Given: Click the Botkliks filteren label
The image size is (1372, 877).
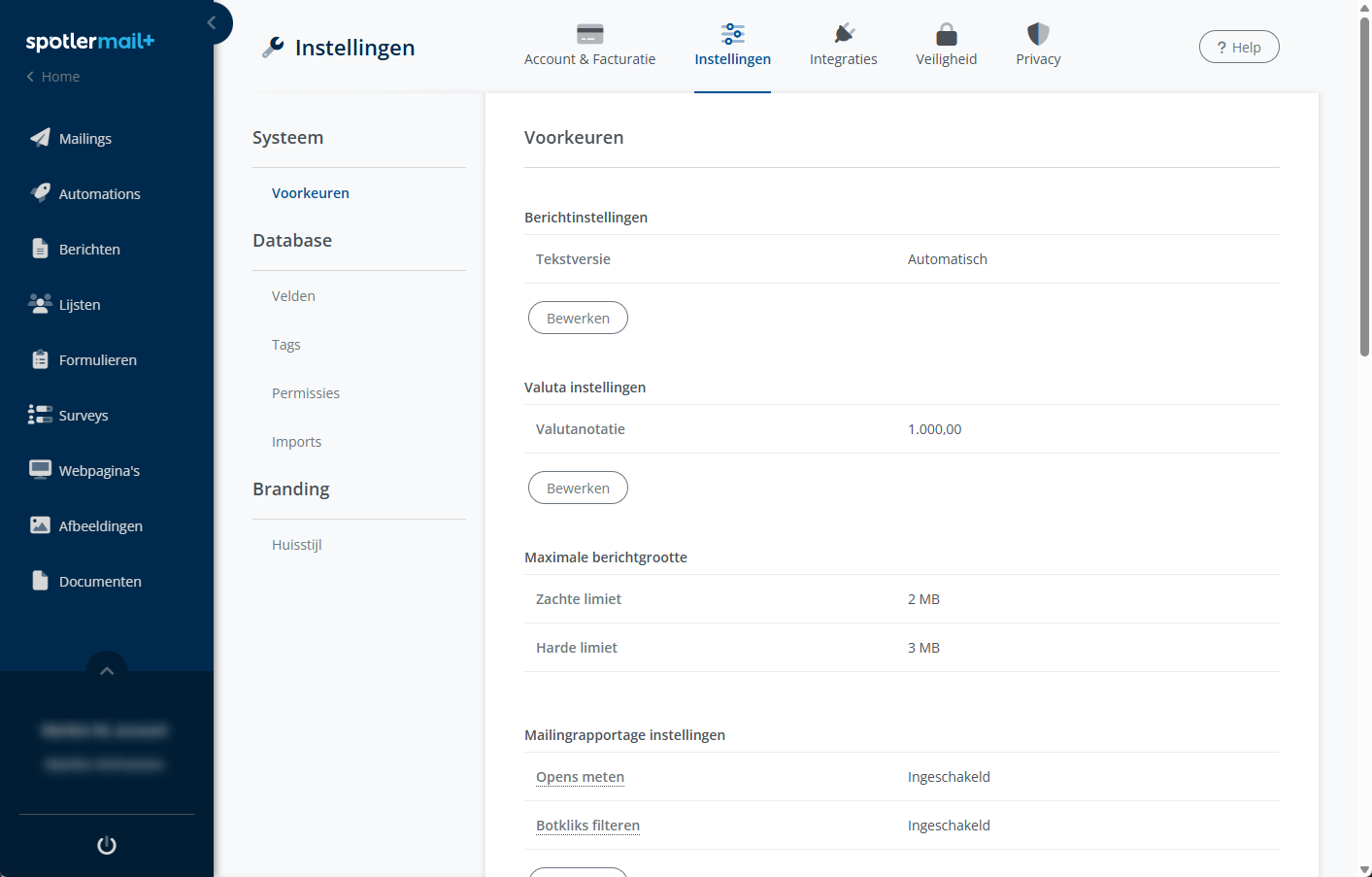Looking at the screenshot, I should [x=587, y=826].
